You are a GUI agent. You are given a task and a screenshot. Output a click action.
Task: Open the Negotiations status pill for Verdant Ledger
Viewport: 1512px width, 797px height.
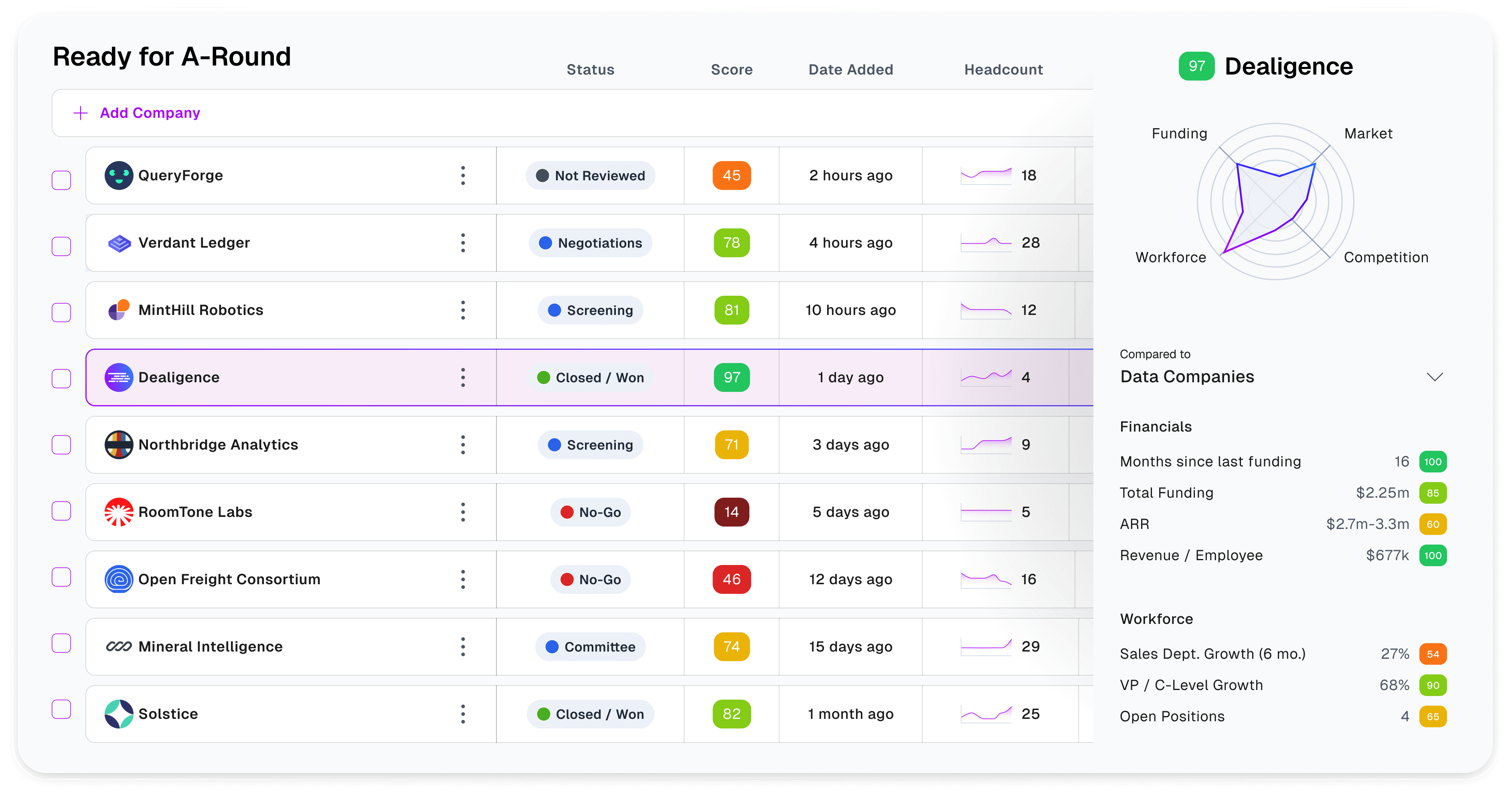coord(591,243)
